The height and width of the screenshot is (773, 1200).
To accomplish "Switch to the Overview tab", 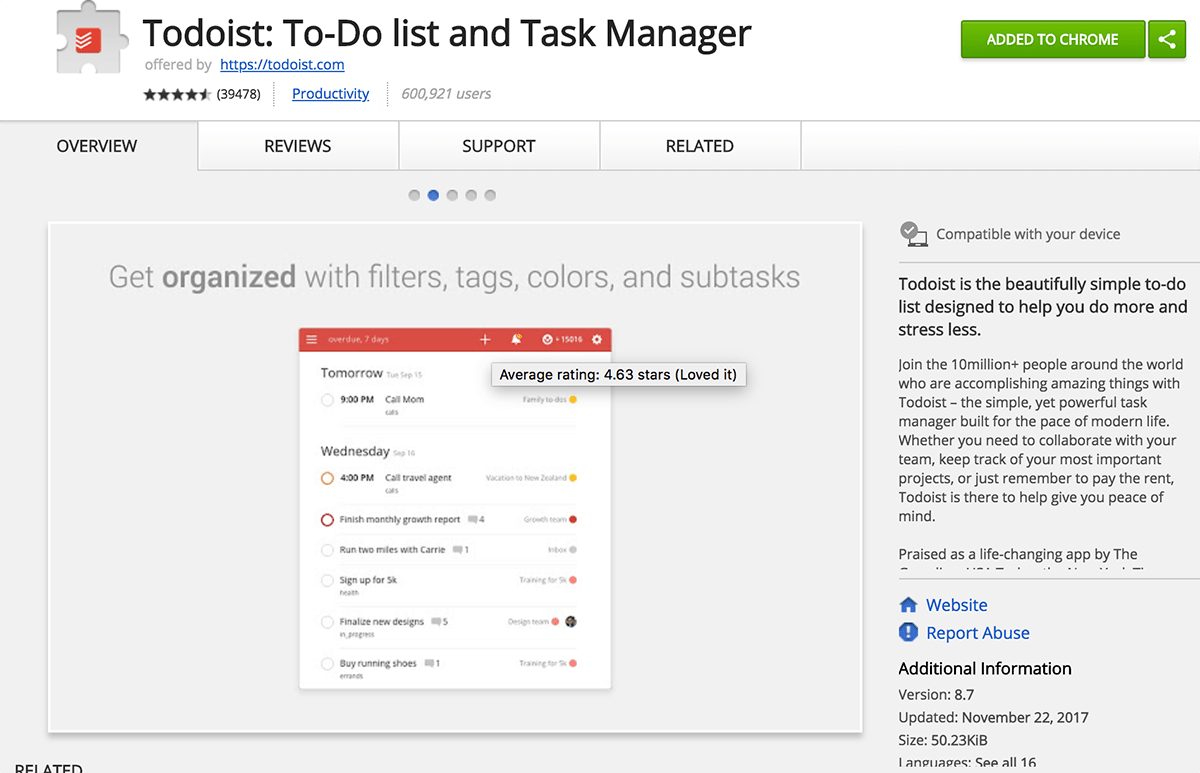I will (x=97, y=146).
